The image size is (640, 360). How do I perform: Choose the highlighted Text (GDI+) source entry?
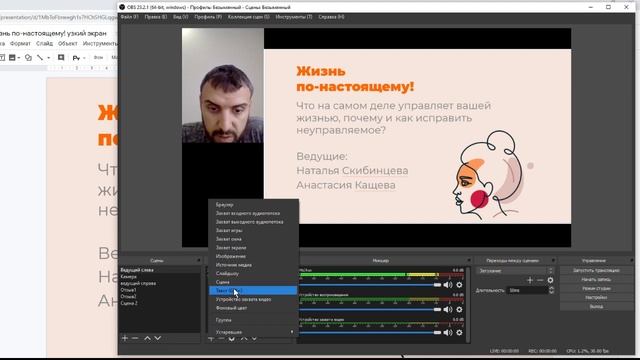[x=253, y=290]
